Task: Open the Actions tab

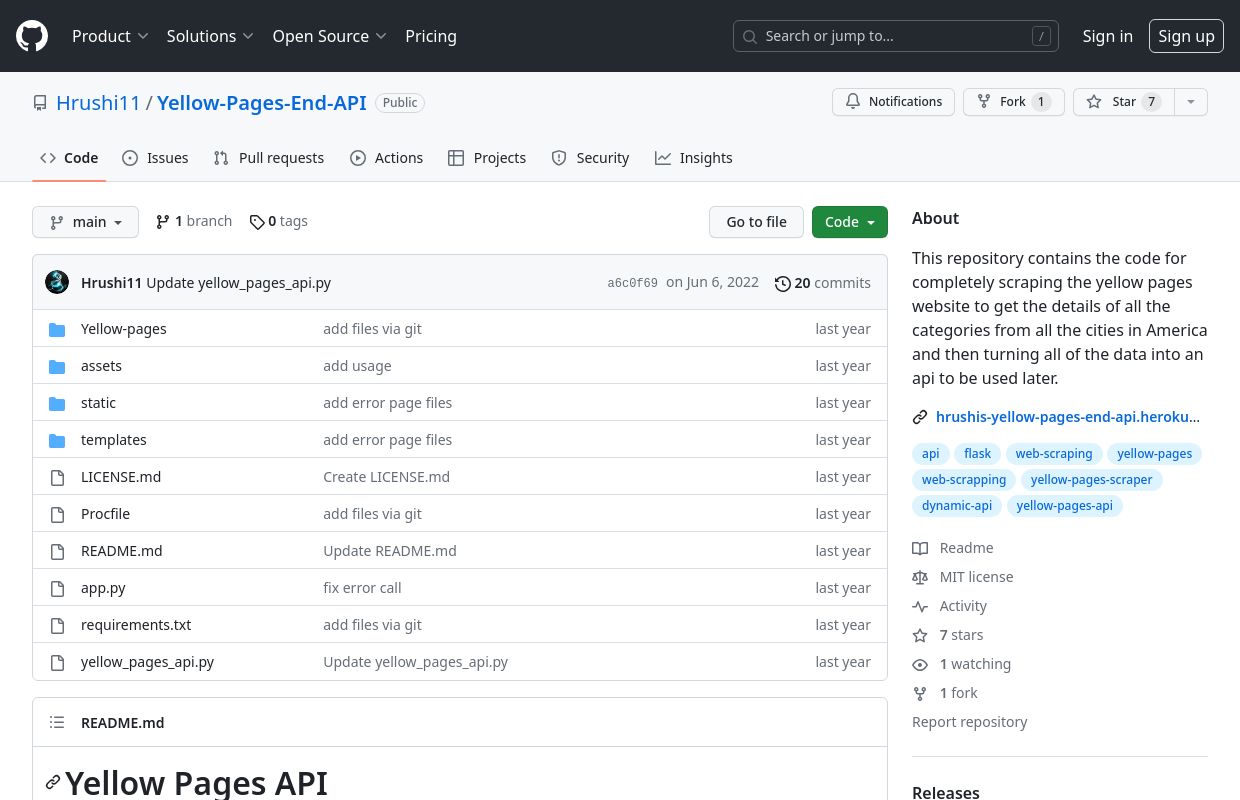Action: (x=386, y=158)
